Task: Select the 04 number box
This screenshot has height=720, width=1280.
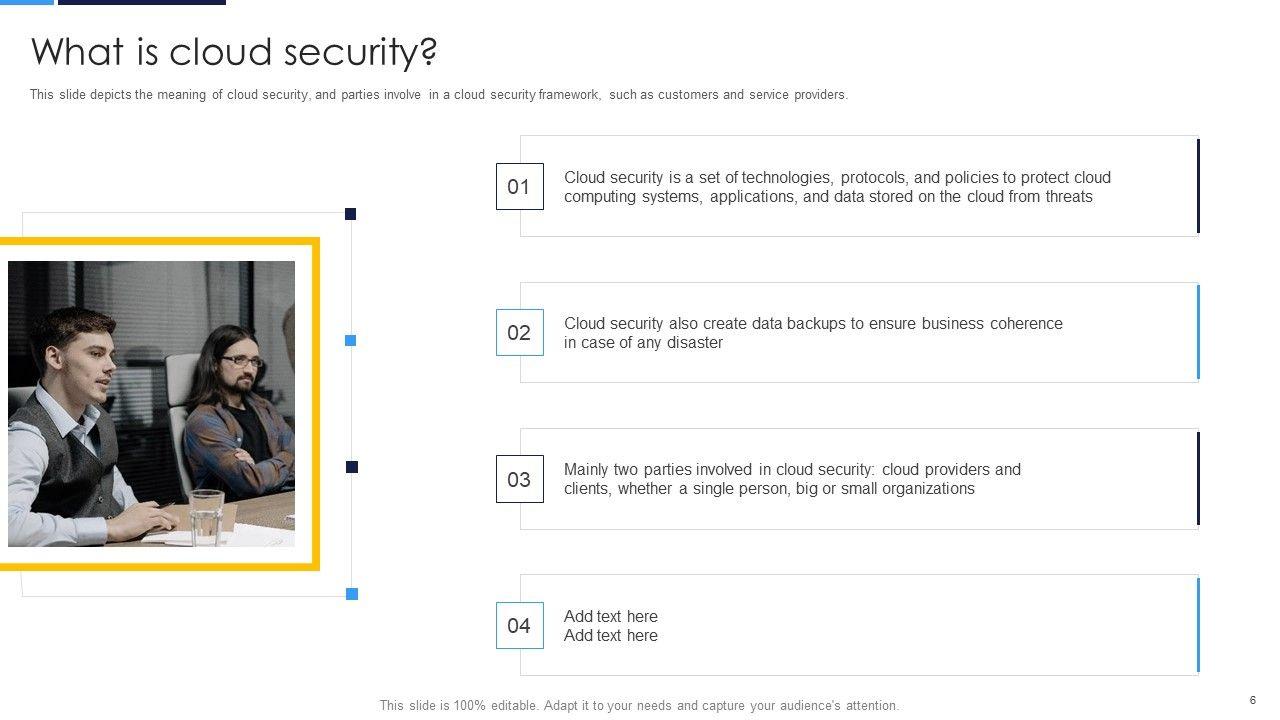Action: tap(519, 625)
